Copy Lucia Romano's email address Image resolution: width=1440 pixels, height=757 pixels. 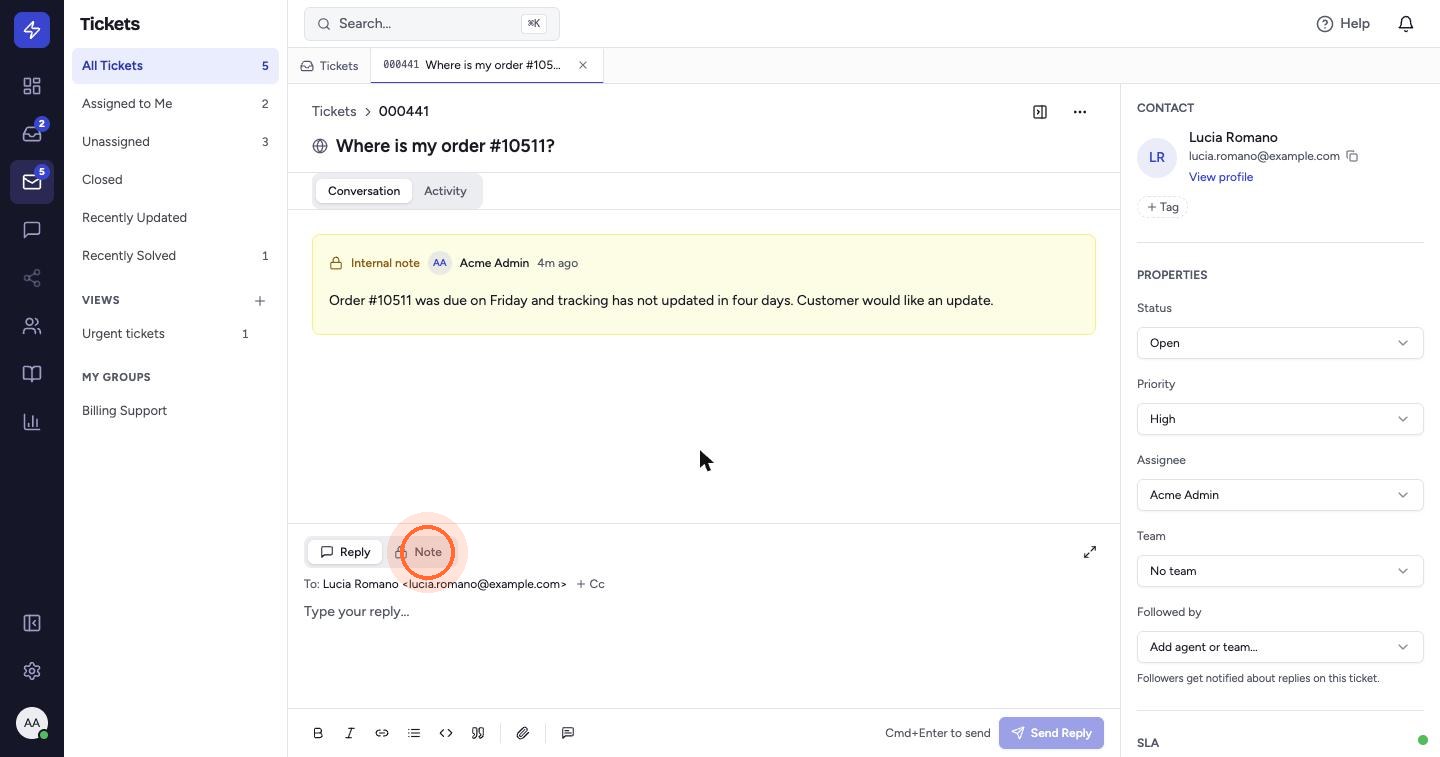pyautogui.click(x=1352, y=156)
